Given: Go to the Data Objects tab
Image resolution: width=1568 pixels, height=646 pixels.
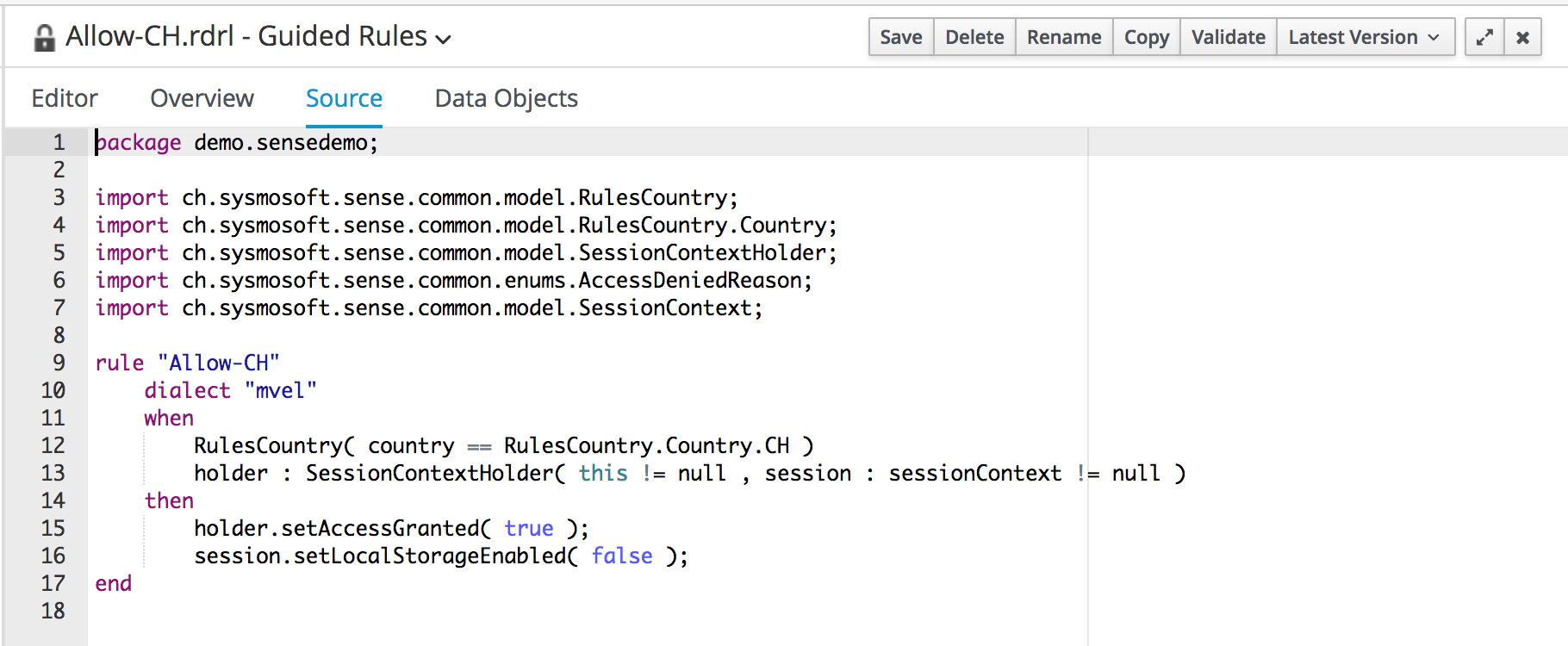Looking at the screenshot, I should click(x=506, y=98).
